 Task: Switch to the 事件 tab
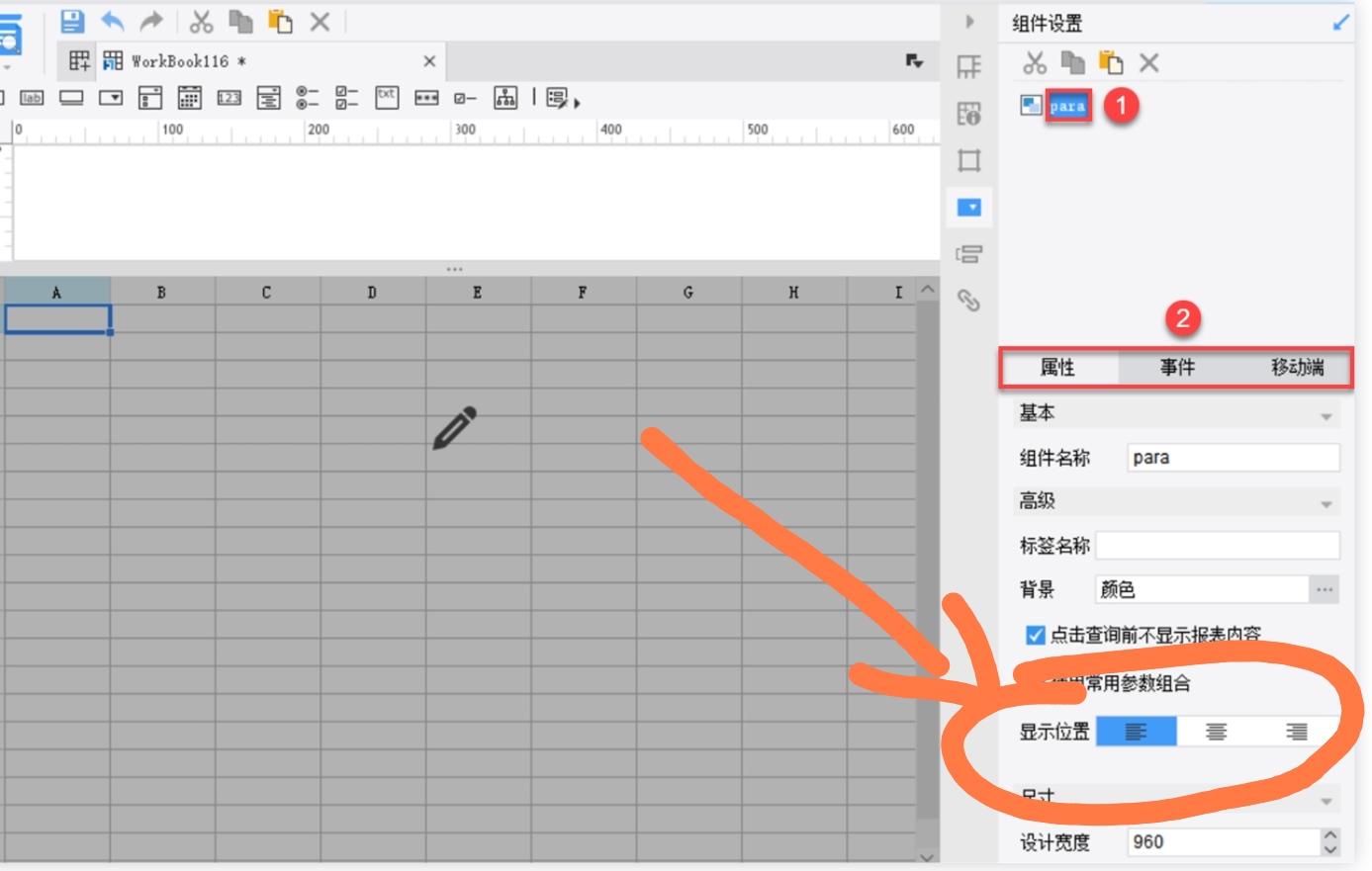[1177, 367]
